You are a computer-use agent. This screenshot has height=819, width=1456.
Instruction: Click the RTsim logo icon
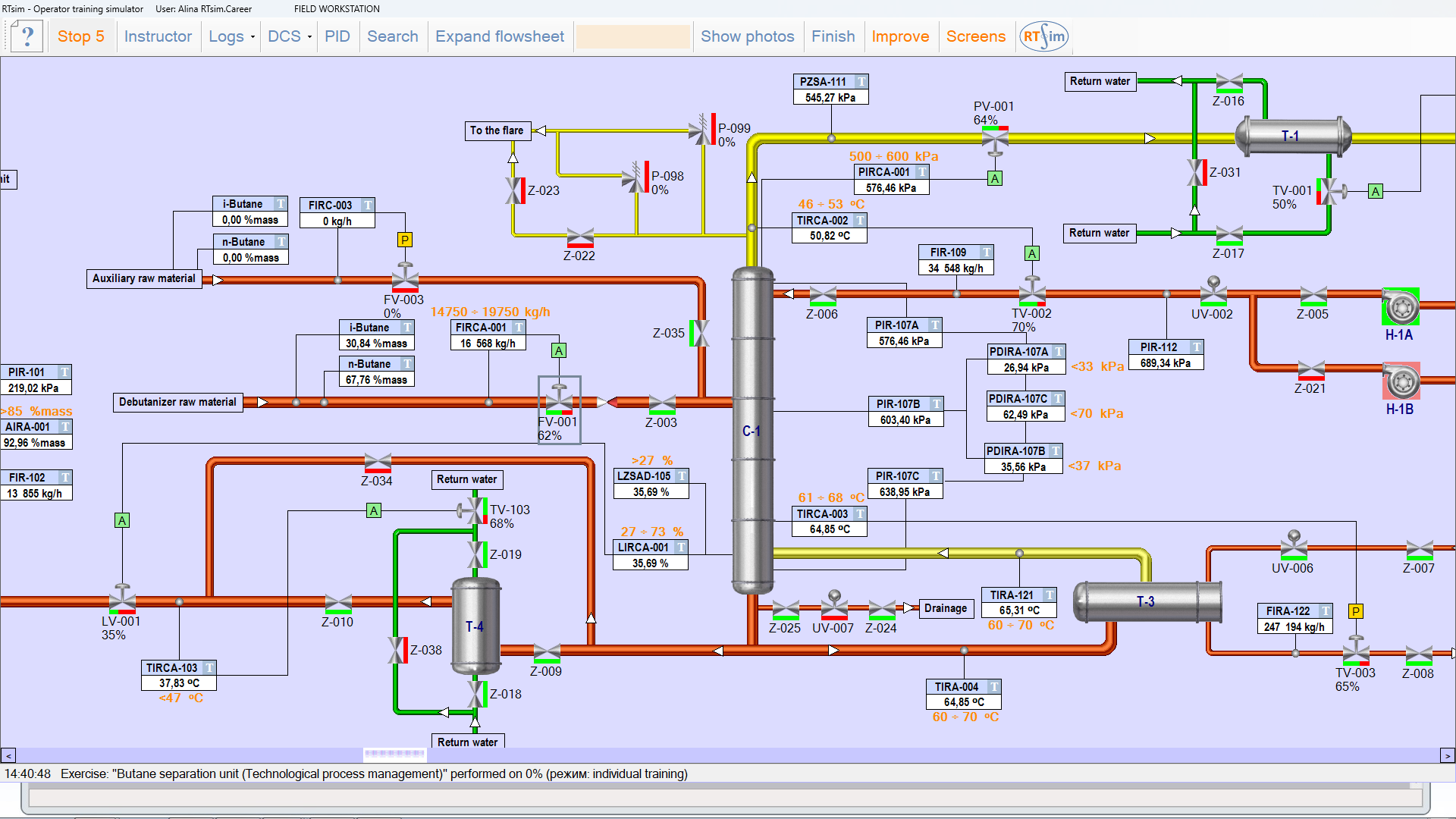1043,36
